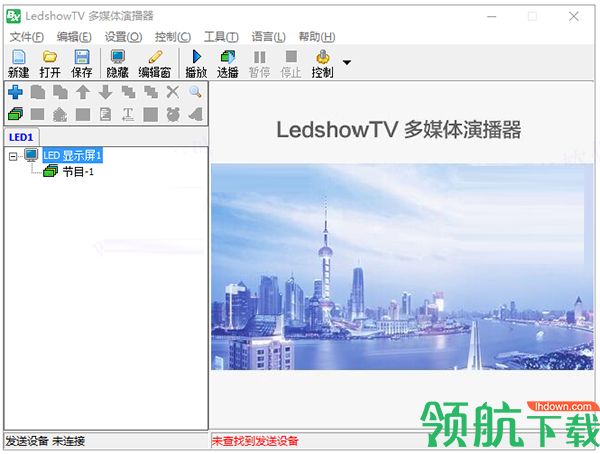The image size is (600, 454).
Task: Click the gray house-shaped icon
Action: click(60, 114)
